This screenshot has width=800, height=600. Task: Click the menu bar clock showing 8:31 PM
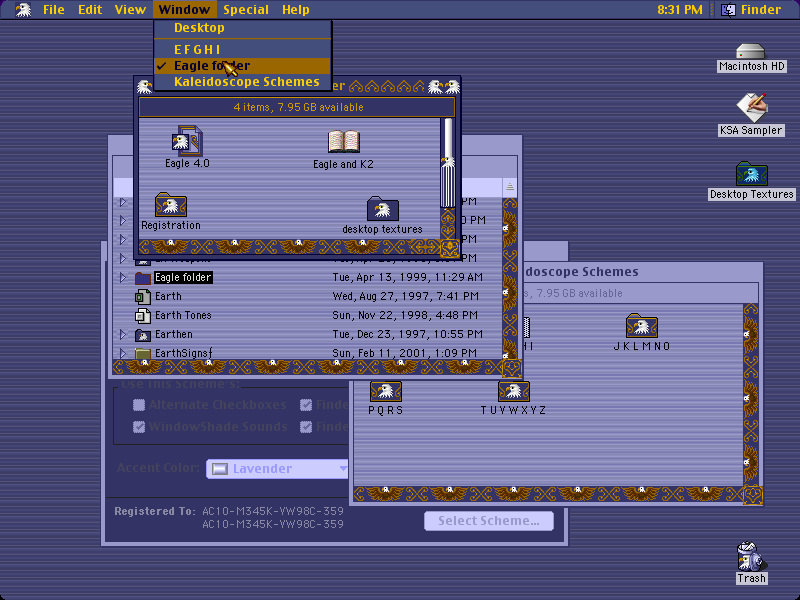(679, 9)
